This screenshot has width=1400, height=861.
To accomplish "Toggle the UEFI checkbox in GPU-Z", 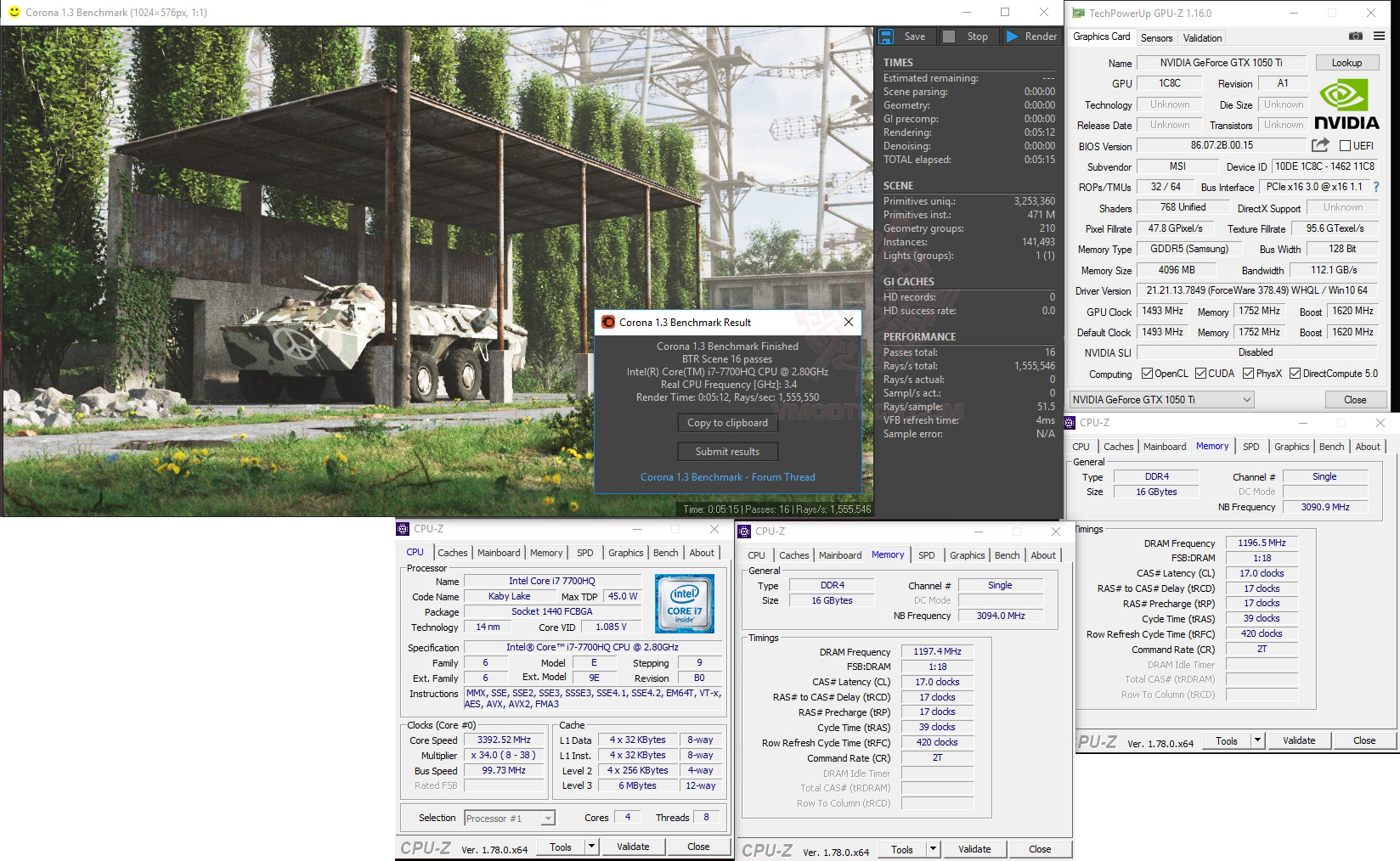I will pos(1345,146).
